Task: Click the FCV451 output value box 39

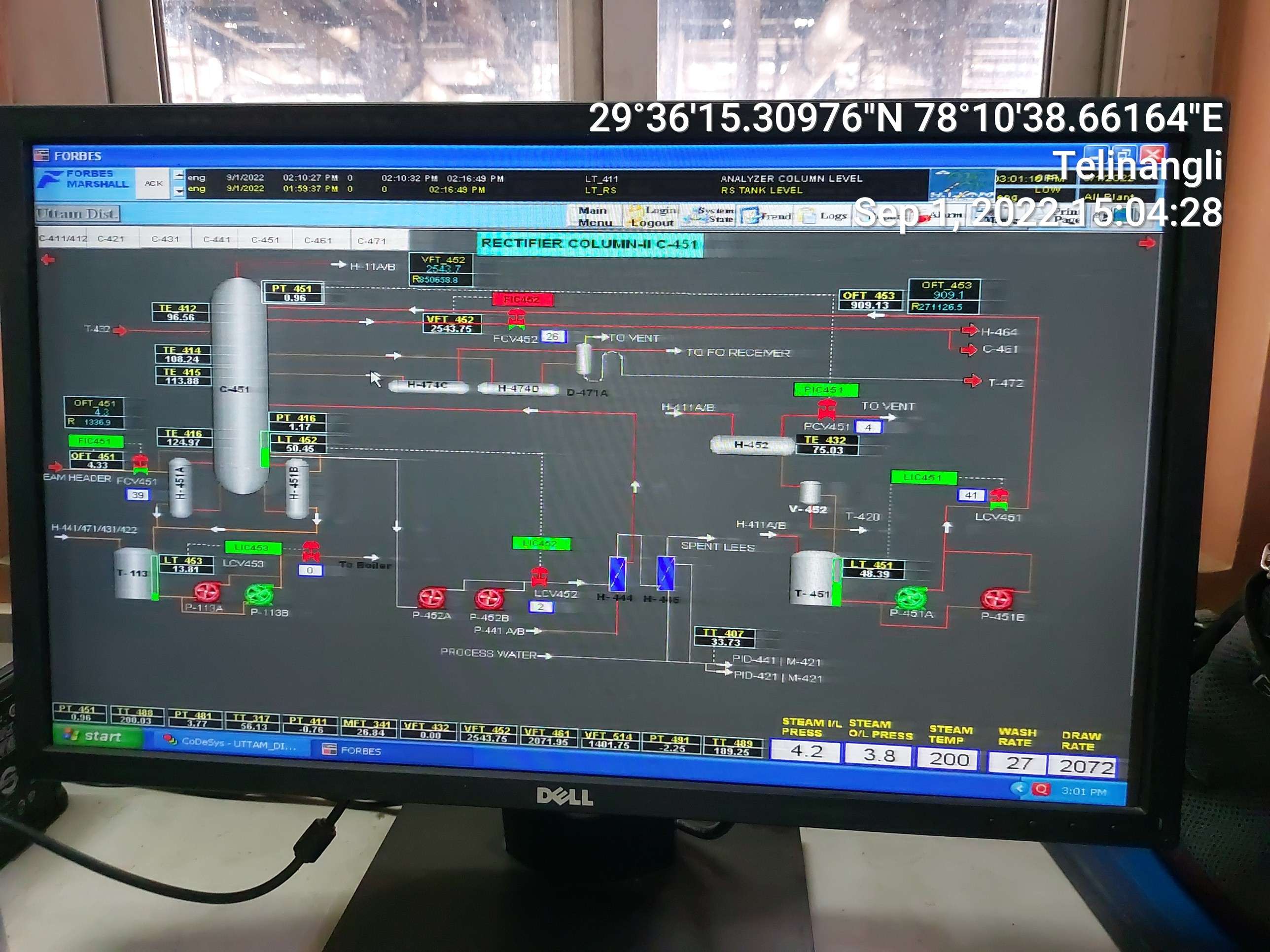Action: 138,495
